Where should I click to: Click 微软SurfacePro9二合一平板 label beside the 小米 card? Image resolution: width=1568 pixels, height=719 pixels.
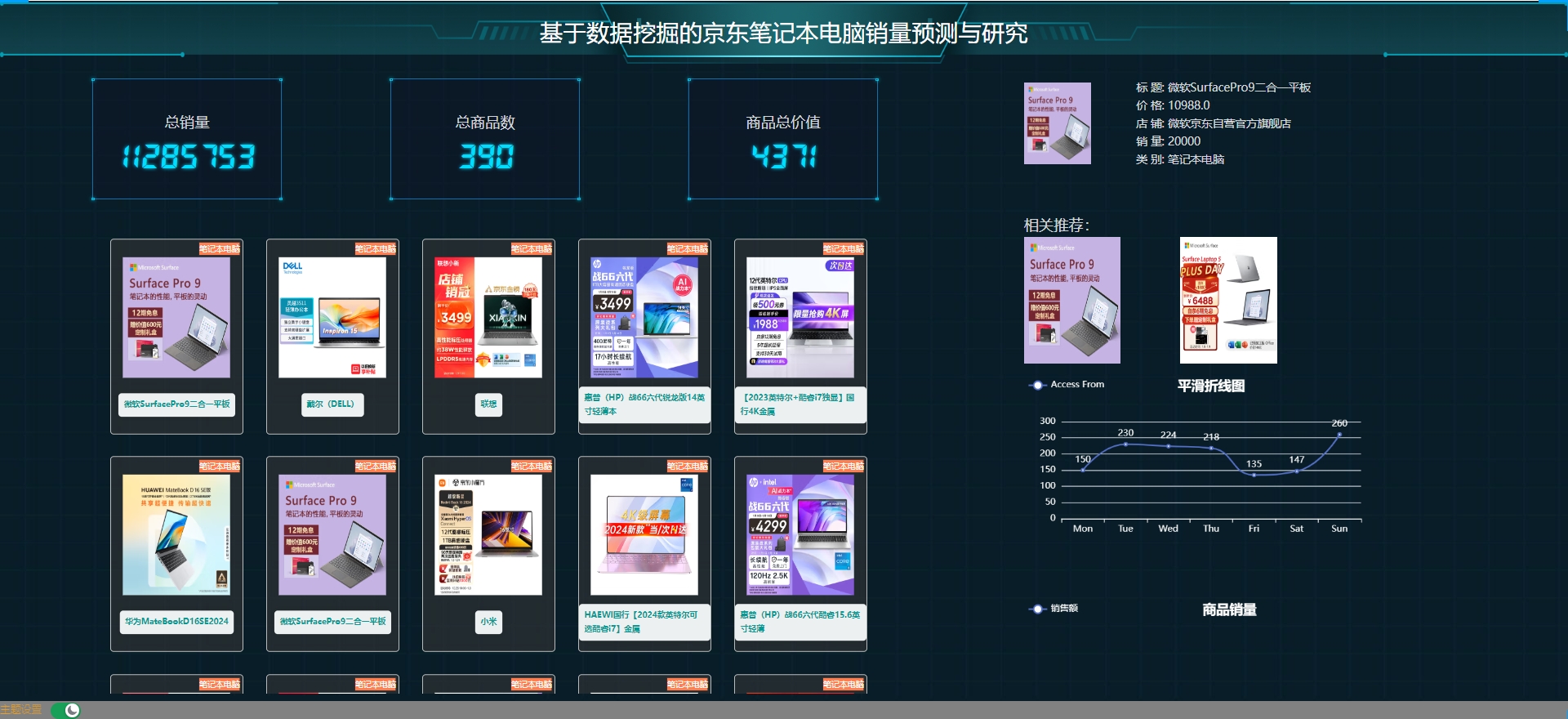click(x=332, y=622)
